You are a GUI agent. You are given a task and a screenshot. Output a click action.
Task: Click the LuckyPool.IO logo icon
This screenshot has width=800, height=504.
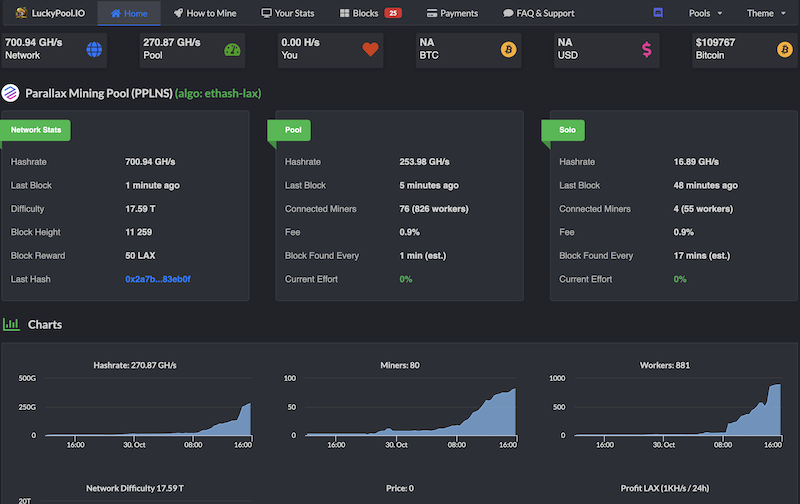coord(21,13)
